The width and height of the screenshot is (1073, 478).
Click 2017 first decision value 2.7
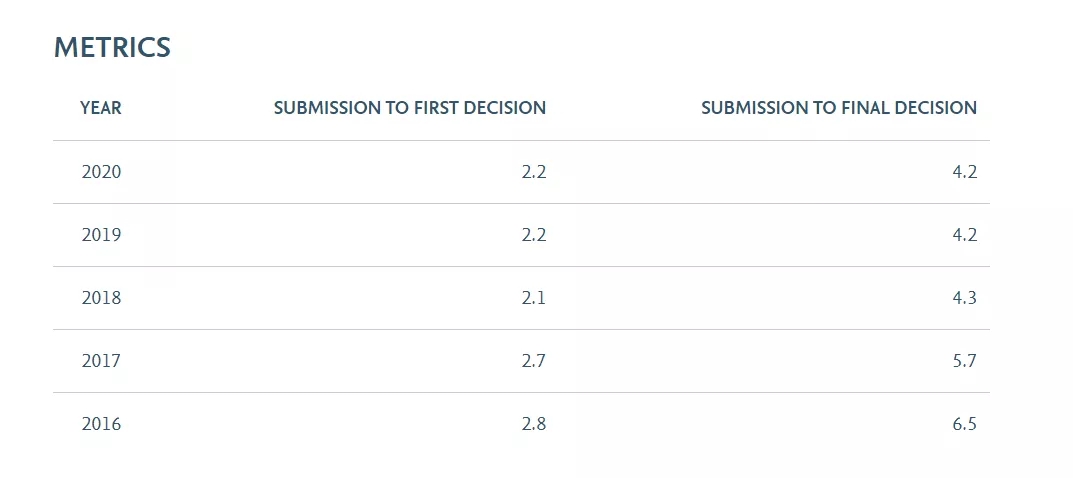point(534,361)
